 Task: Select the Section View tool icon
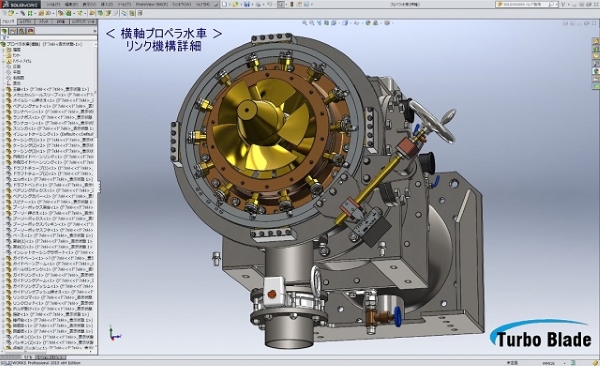326,23
